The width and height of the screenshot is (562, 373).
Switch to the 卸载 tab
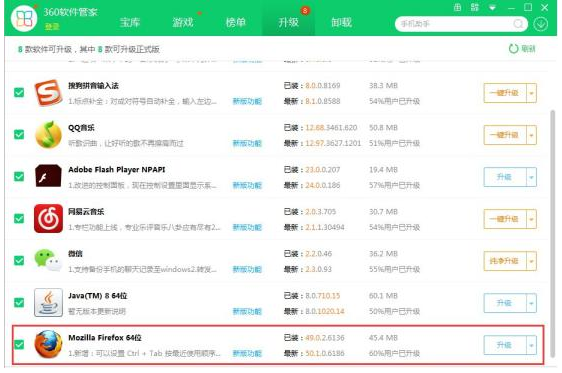[x=341, y=22]
